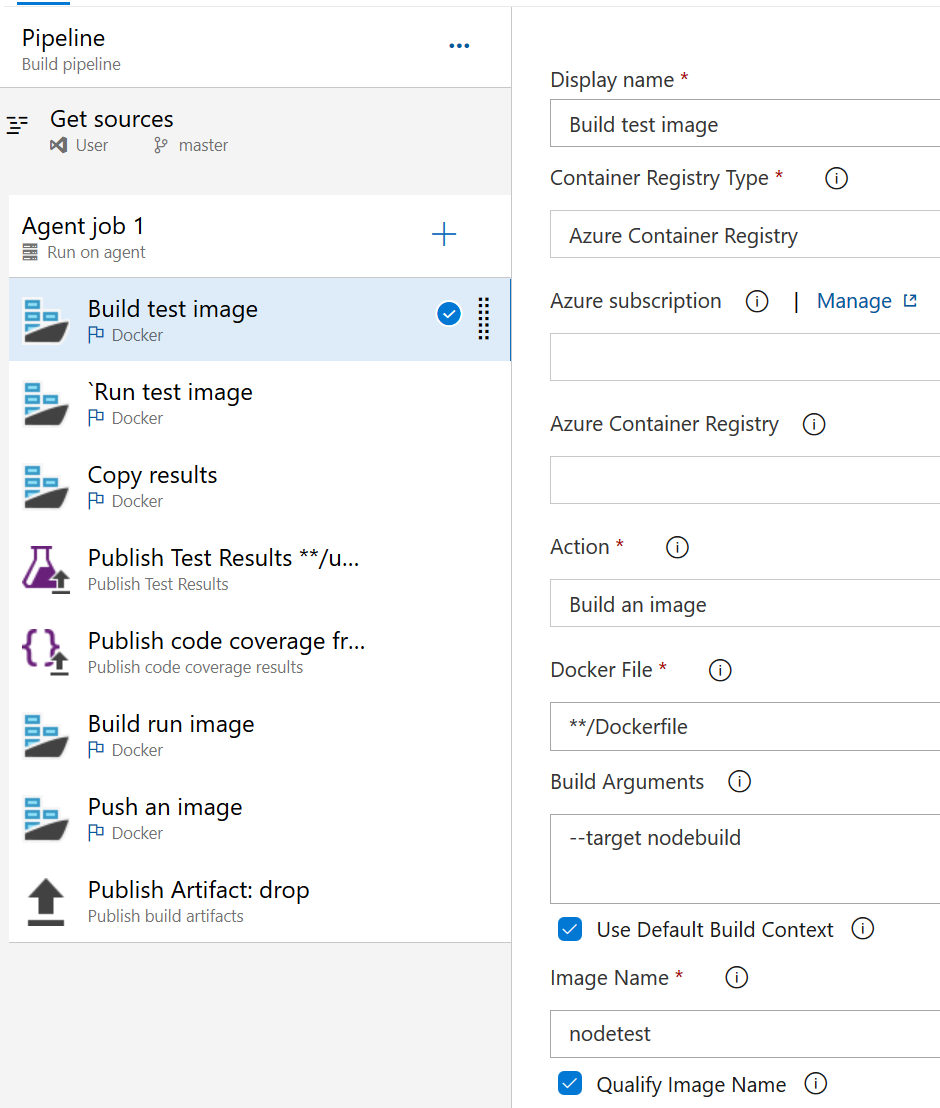Click the Build Arguments text area
This screenshot has width=940, height=1108.
click(x=745, y=859)
